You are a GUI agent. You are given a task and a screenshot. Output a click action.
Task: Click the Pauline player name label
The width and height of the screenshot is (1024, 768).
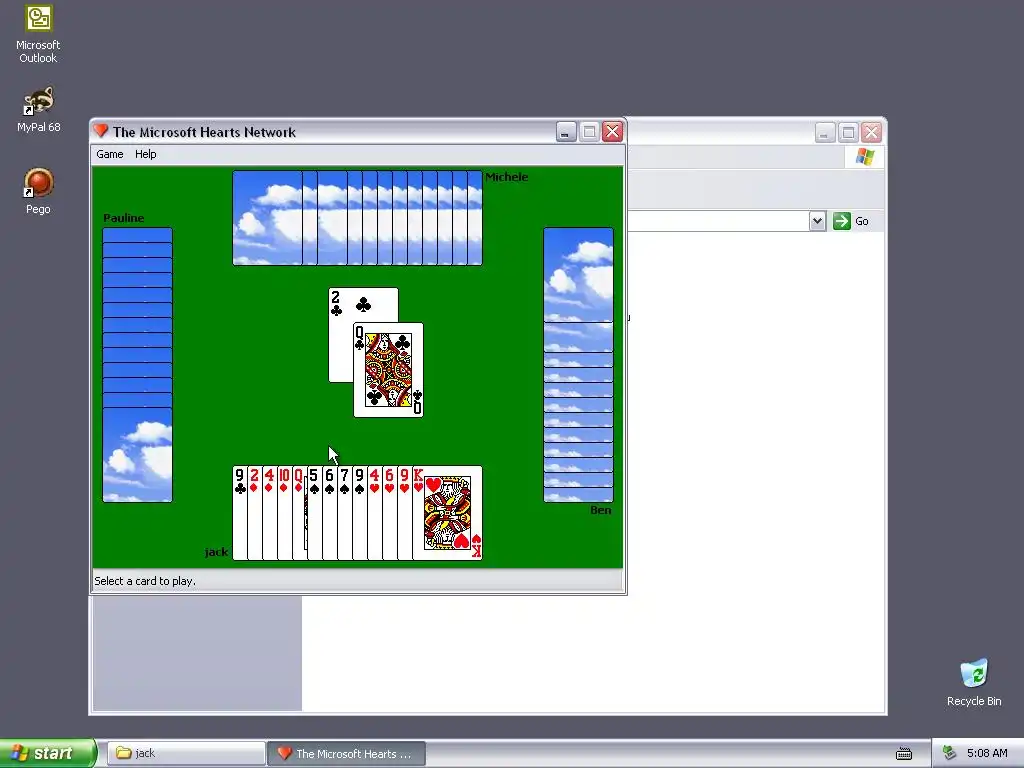[x=123, y=218]
